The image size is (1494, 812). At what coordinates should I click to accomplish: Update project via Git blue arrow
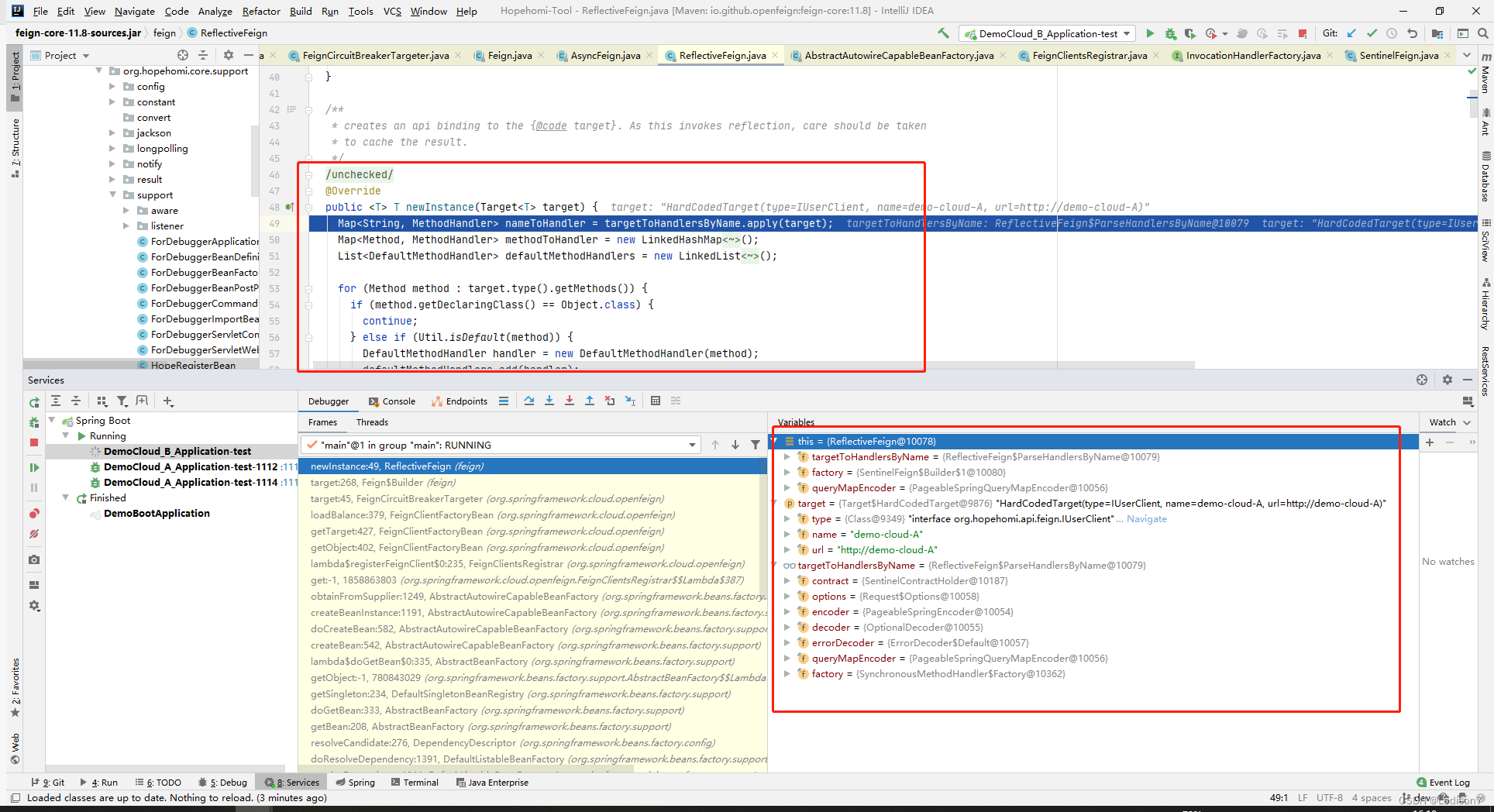pos(1352,33)
